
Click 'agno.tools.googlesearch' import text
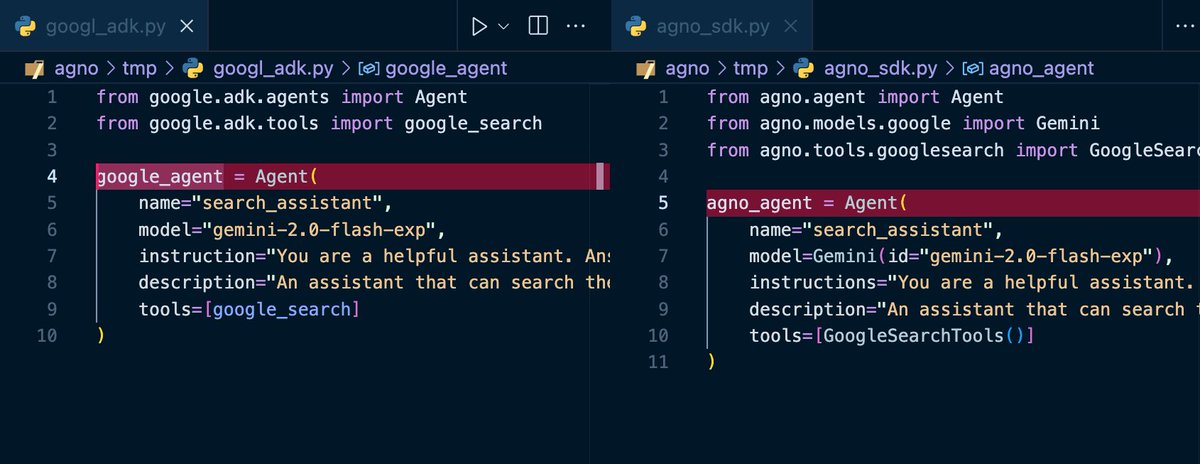(881, 150)
